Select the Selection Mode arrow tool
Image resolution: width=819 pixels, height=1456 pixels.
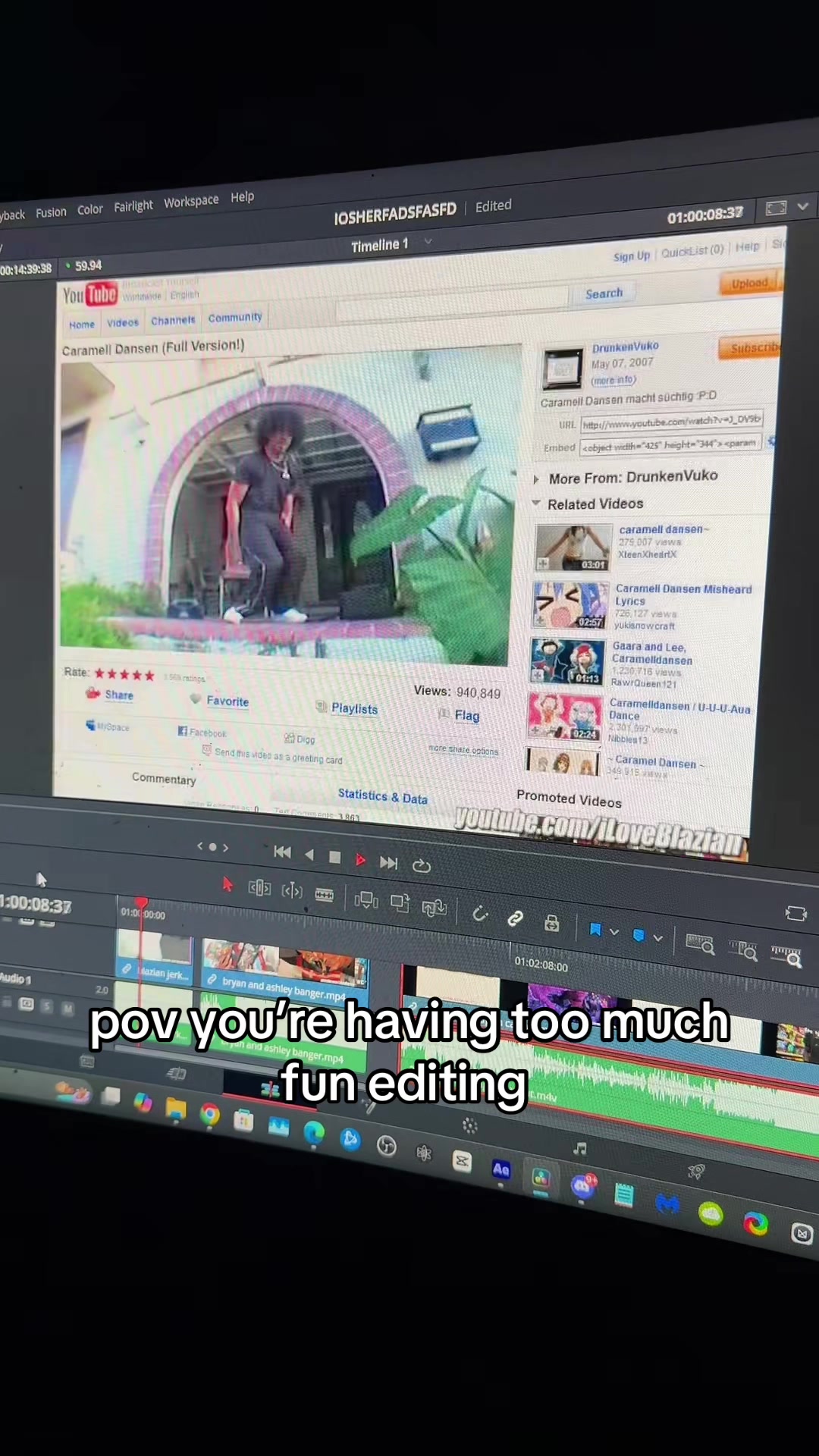pyautogui.click(x=227, y=884)
